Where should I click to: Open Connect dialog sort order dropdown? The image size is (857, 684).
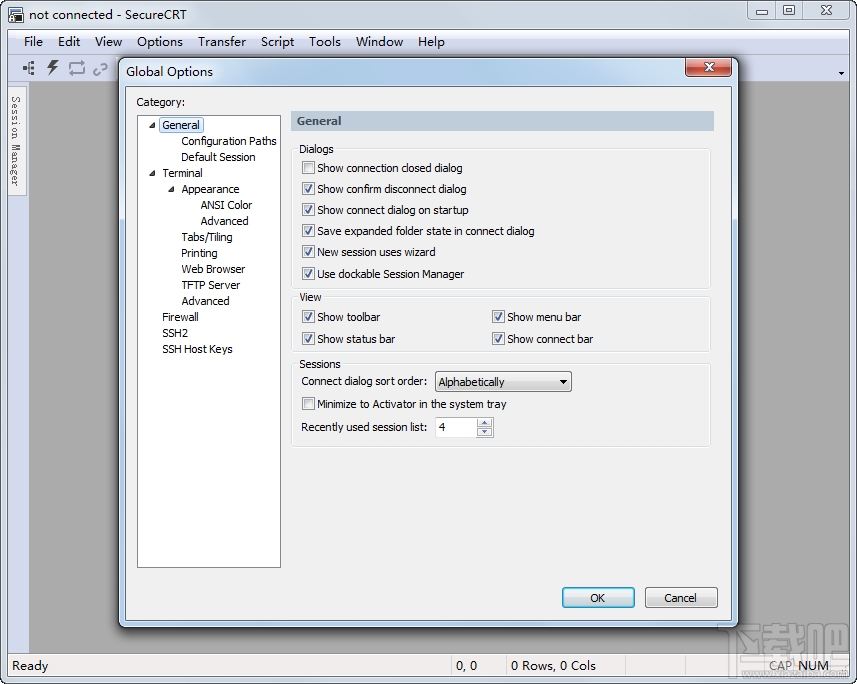point(503,382)
